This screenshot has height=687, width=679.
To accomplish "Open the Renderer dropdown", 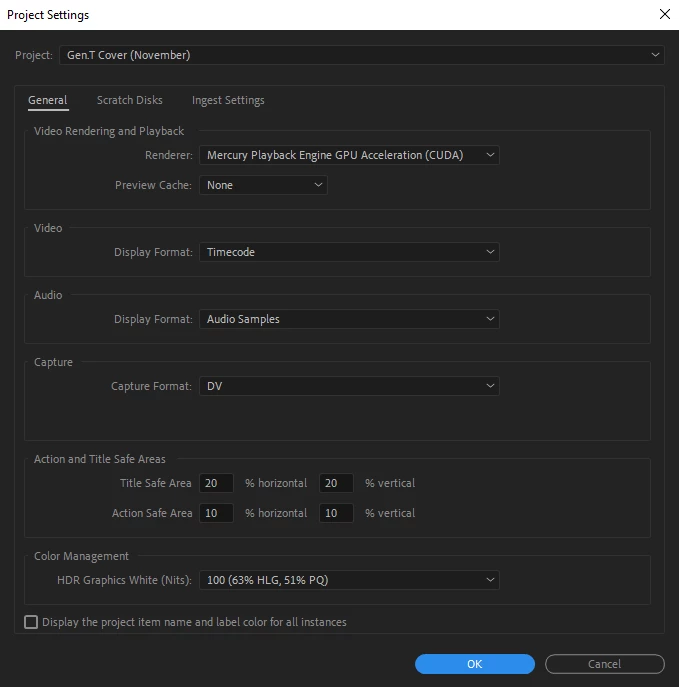I will pyautogui.click(x=349, y=155).
